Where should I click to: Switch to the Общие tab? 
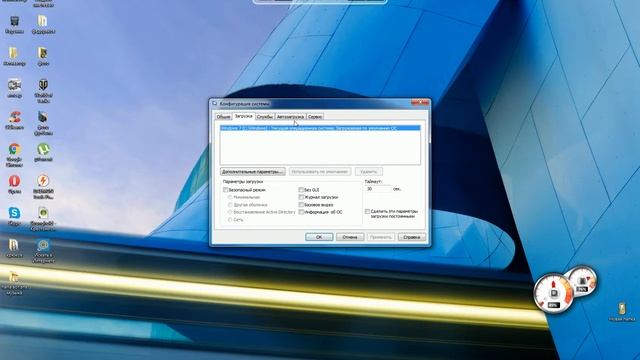[223, 117]
